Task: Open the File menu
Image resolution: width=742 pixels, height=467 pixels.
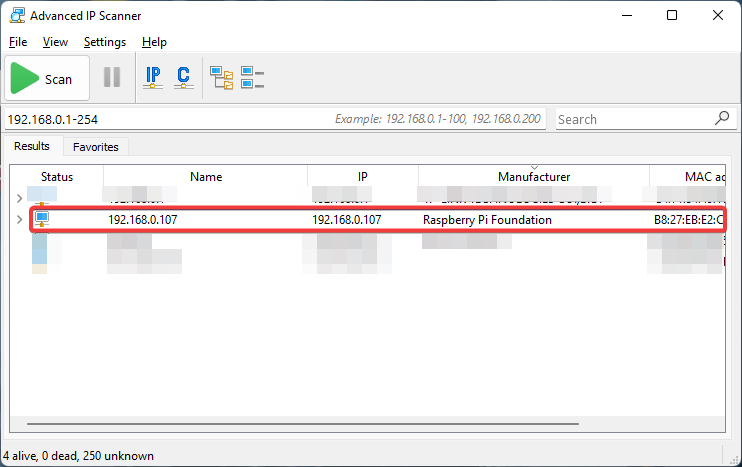Action: [18, 42]
